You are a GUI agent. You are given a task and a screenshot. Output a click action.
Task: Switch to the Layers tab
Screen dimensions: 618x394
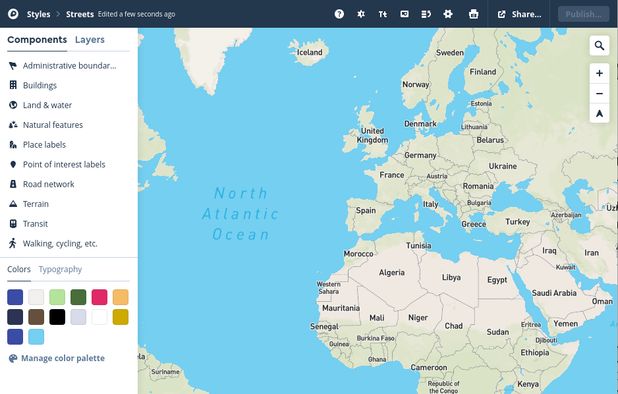coord(90,40)
